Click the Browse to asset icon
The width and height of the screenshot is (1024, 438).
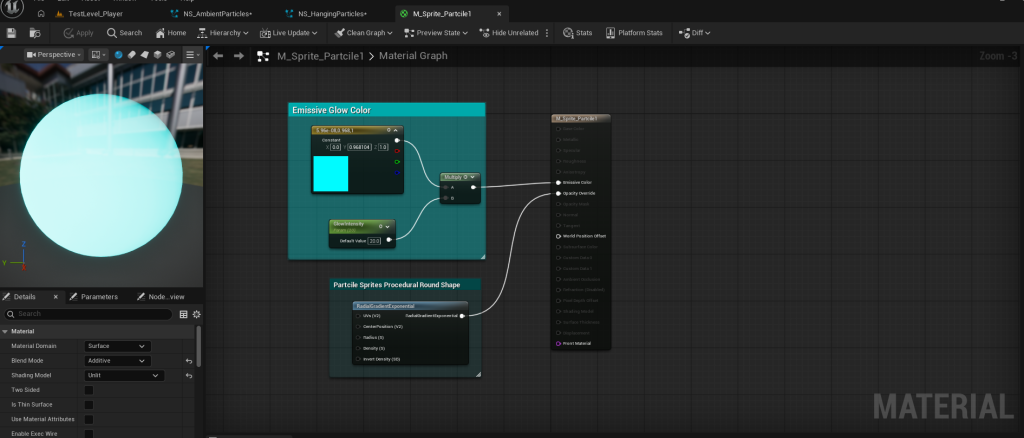[x=36, y=33]
